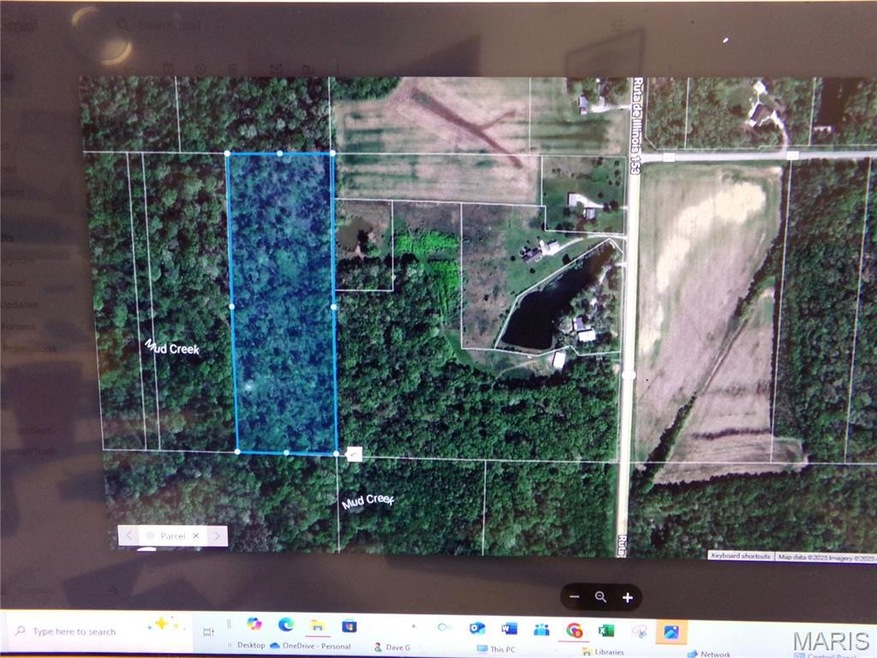
Task: Open Outlook from the taskbar
Action: pyautogui.click(x=477, y=628)
